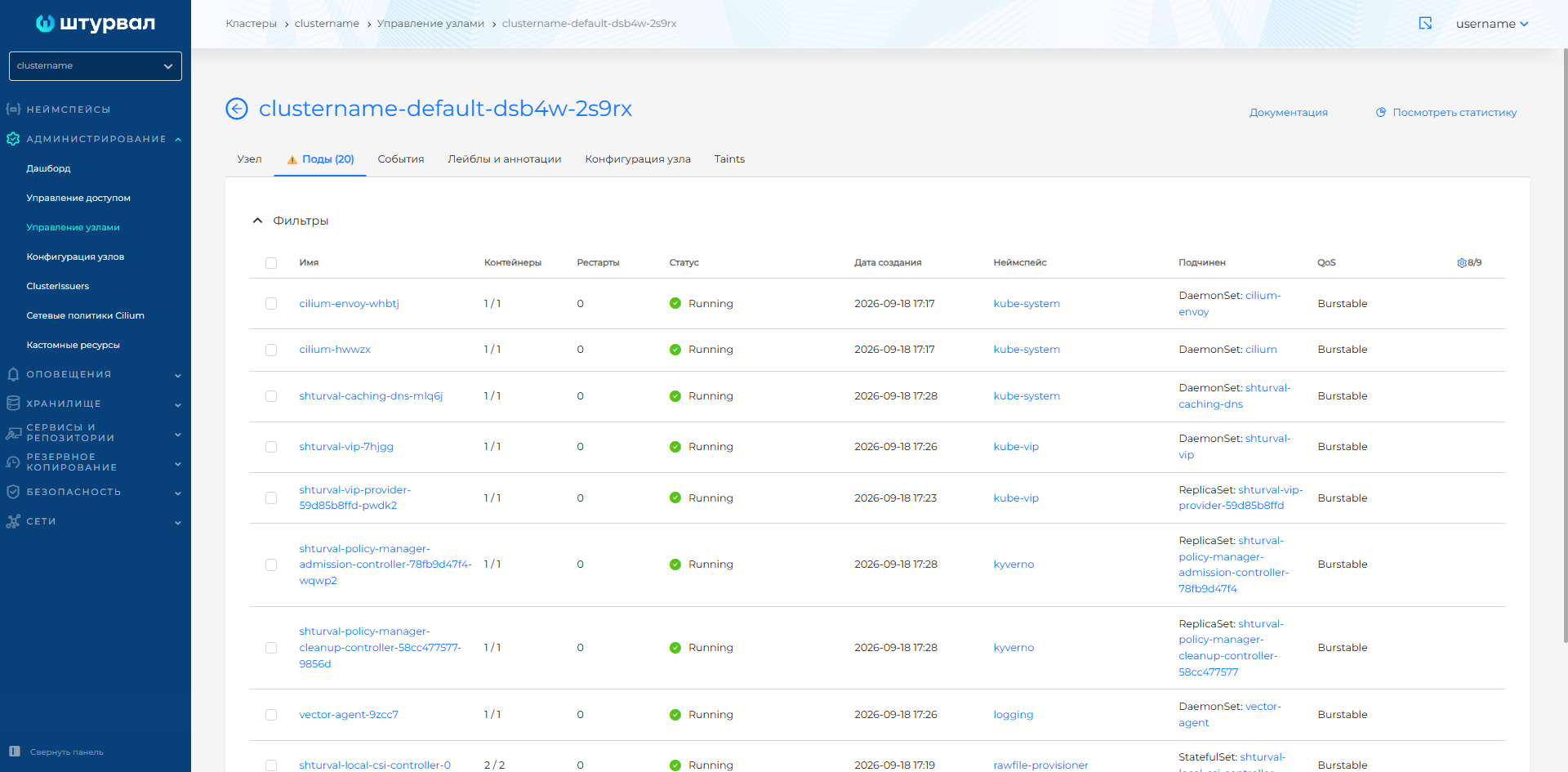Click the Посмотреть статистику link
This screenshot has height=772, width=1568.
(1454, 113)
